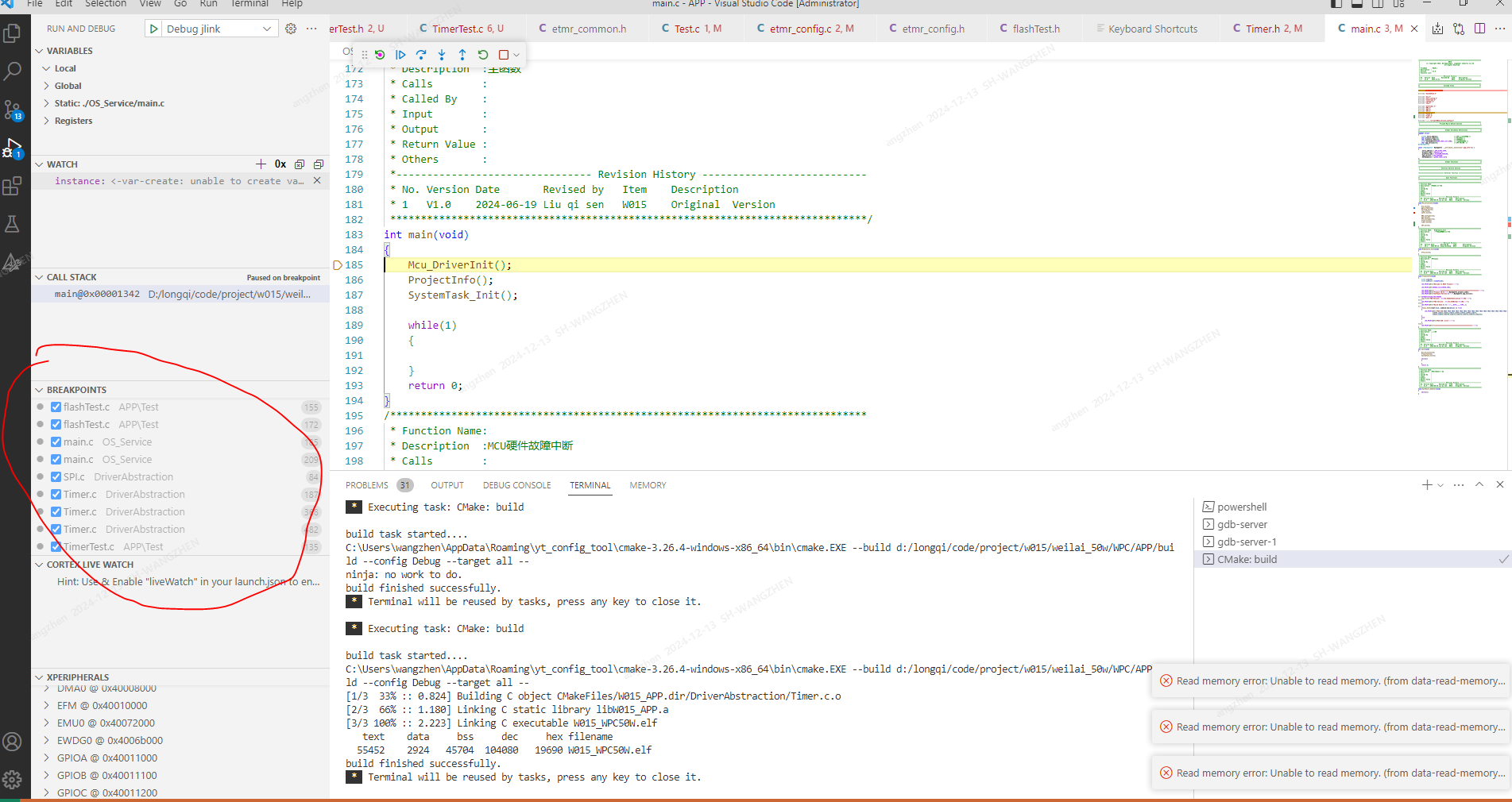Close the main.c editor tab

click(1414, 29)
